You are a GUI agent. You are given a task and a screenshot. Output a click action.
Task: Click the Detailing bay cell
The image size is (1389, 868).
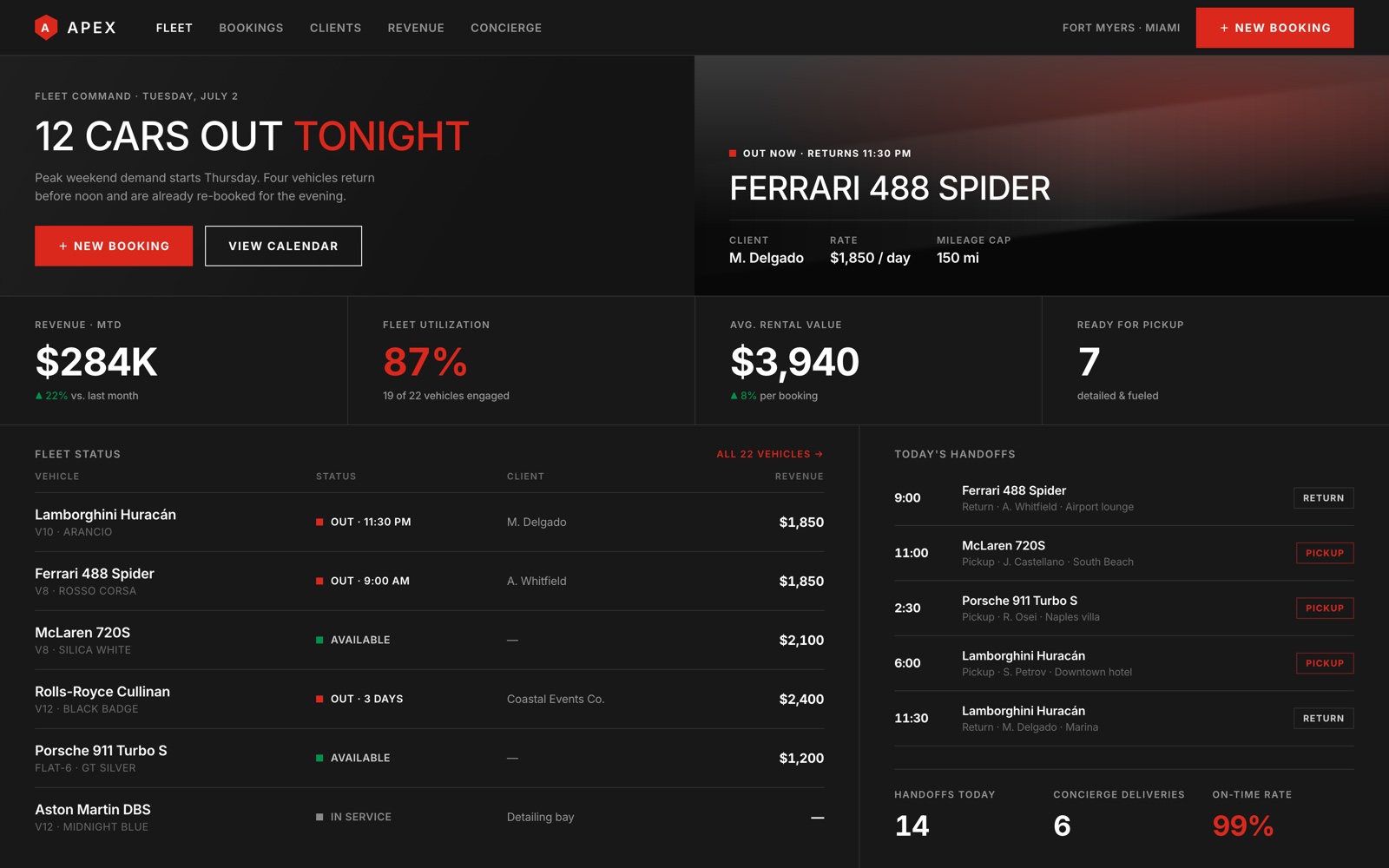[540, 817]
